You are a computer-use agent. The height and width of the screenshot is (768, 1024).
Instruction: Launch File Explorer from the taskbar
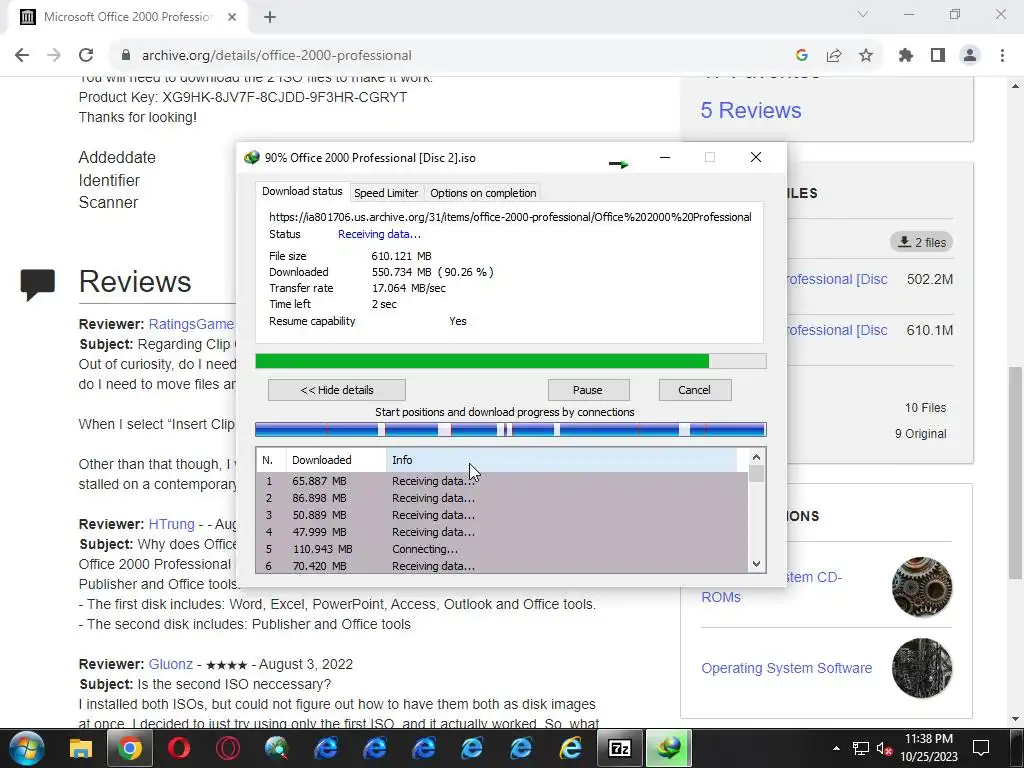[x=81, y=748]
